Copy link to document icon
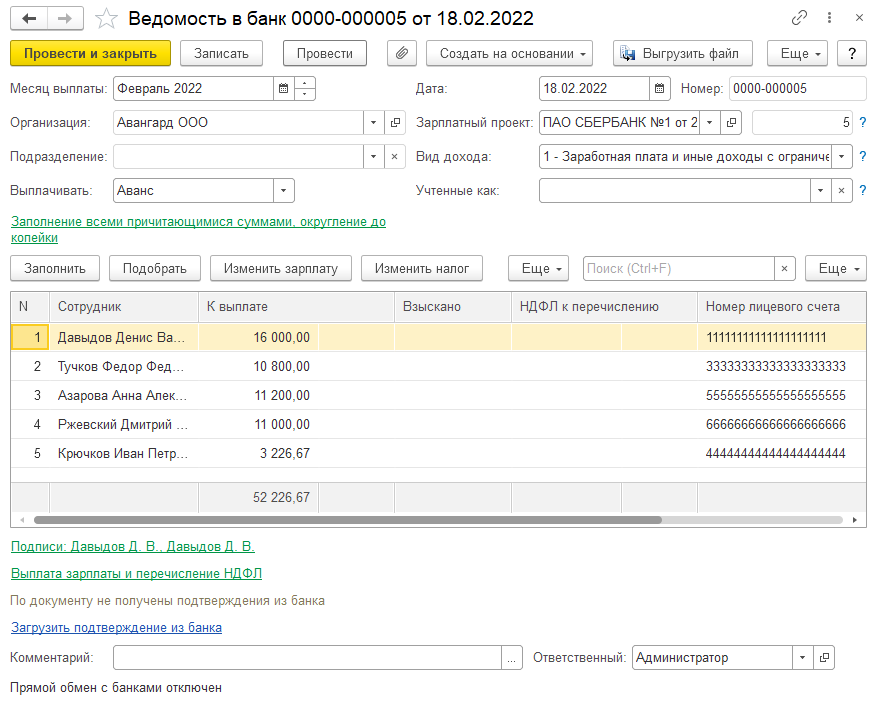 [799, 18]
